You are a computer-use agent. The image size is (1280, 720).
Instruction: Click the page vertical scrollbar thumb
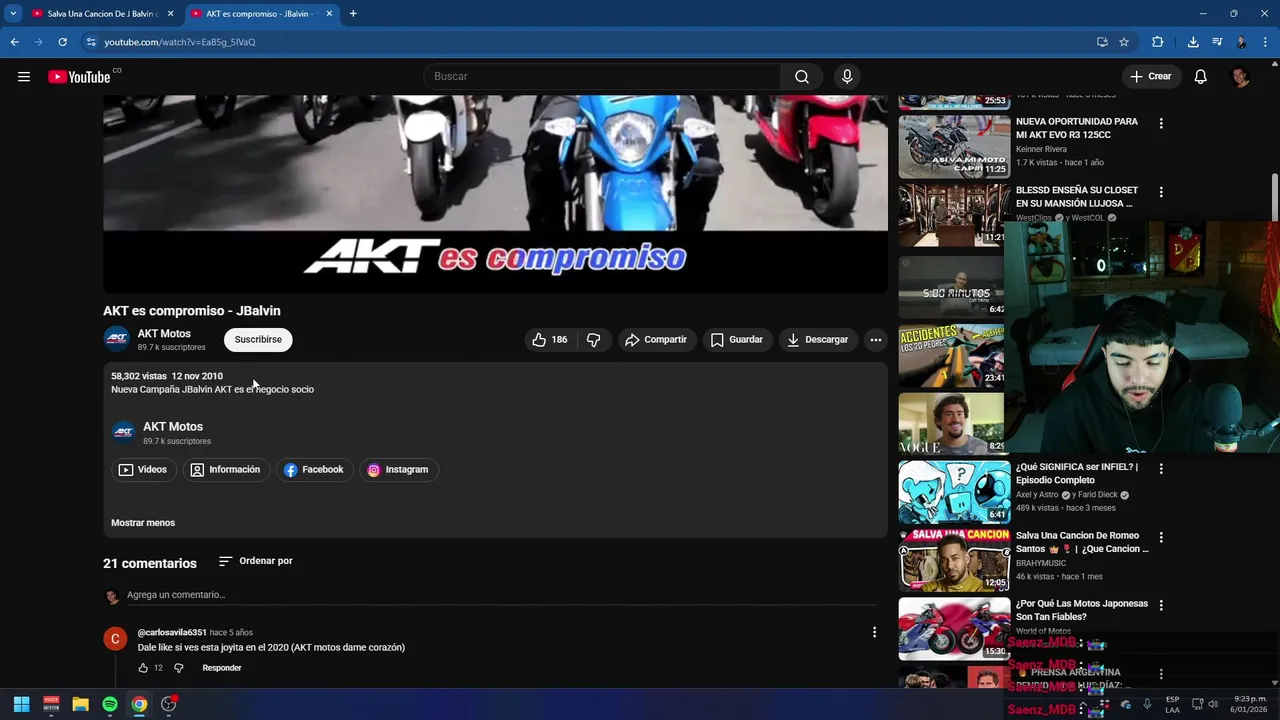point(1275,196)
